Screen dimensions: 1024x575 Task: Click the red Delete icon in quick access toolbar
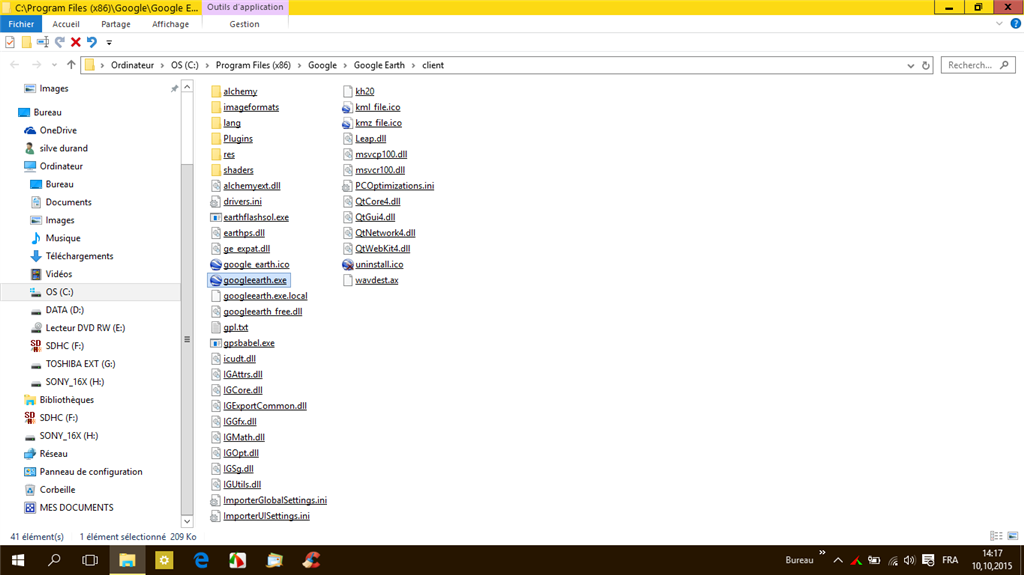(76, 42)
